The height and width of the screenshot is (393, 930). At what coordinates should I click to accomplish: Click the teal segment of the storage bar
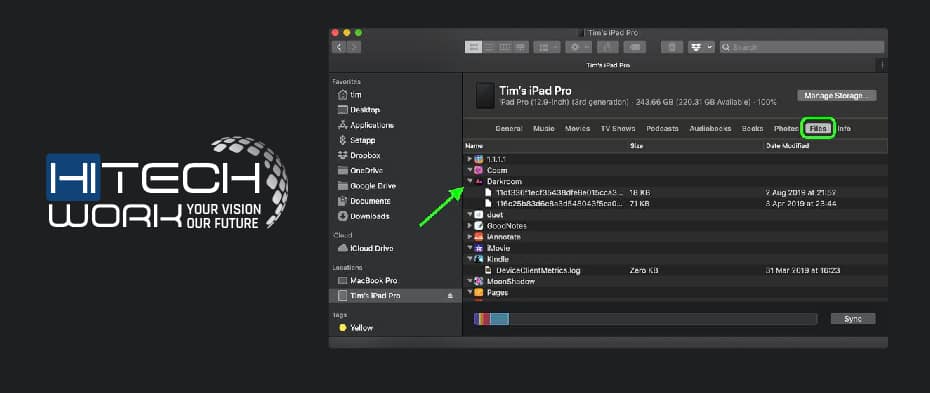coord(499,319)
